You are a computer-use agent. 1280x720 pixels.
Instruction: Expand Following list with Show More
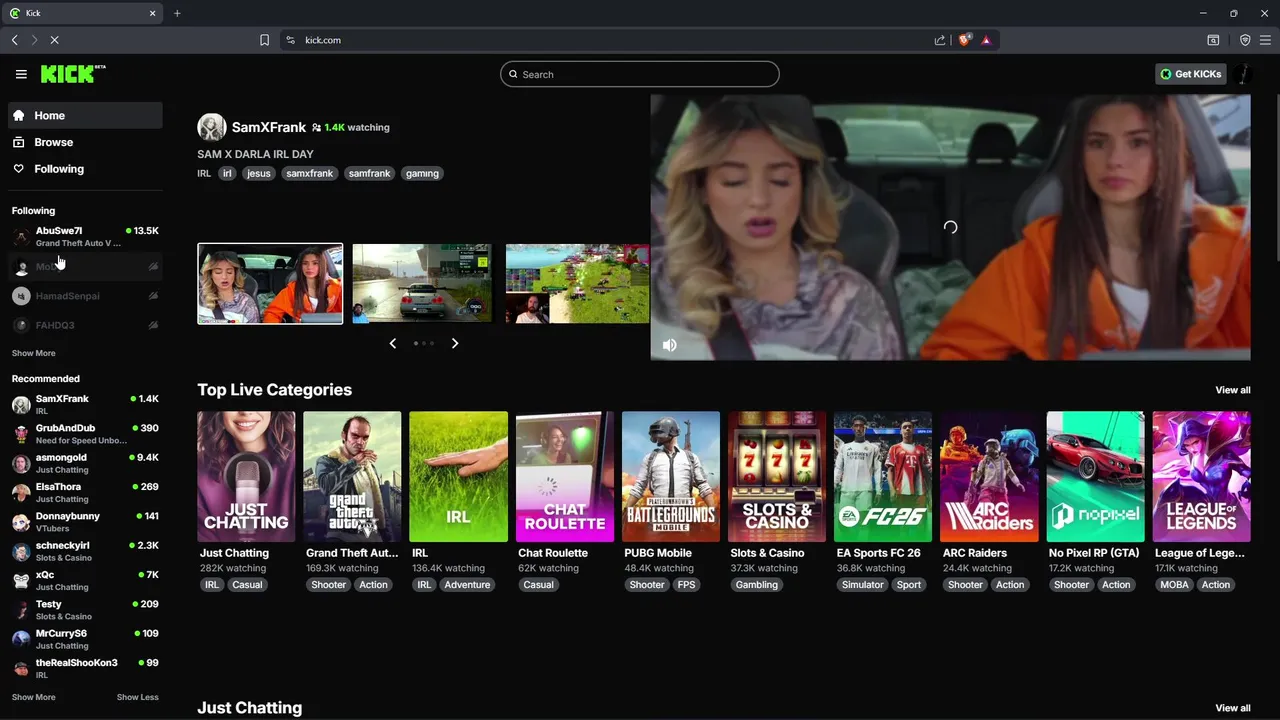(x=33, y=353)
